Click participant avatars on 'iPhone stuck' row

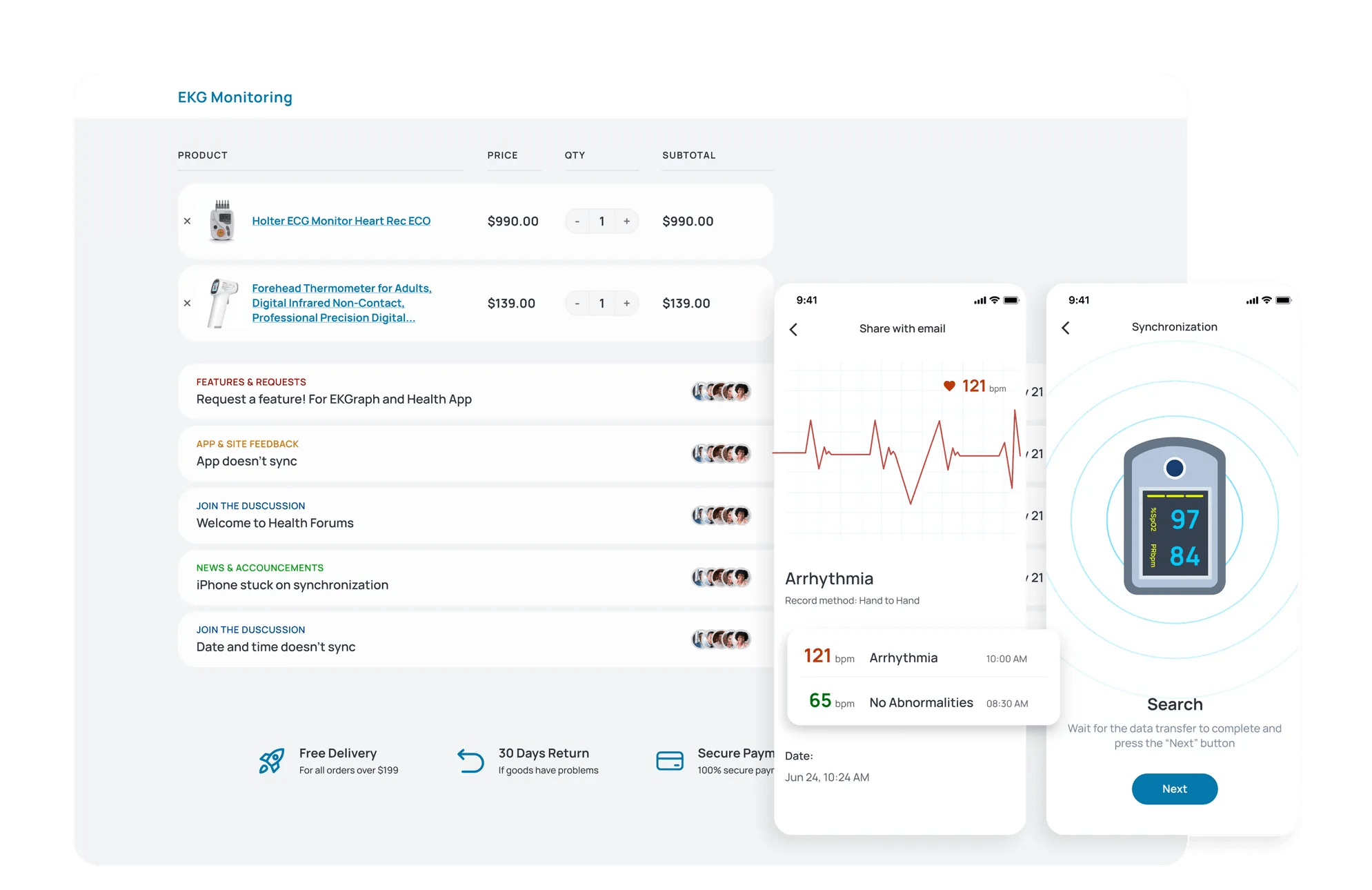(721, 577)
